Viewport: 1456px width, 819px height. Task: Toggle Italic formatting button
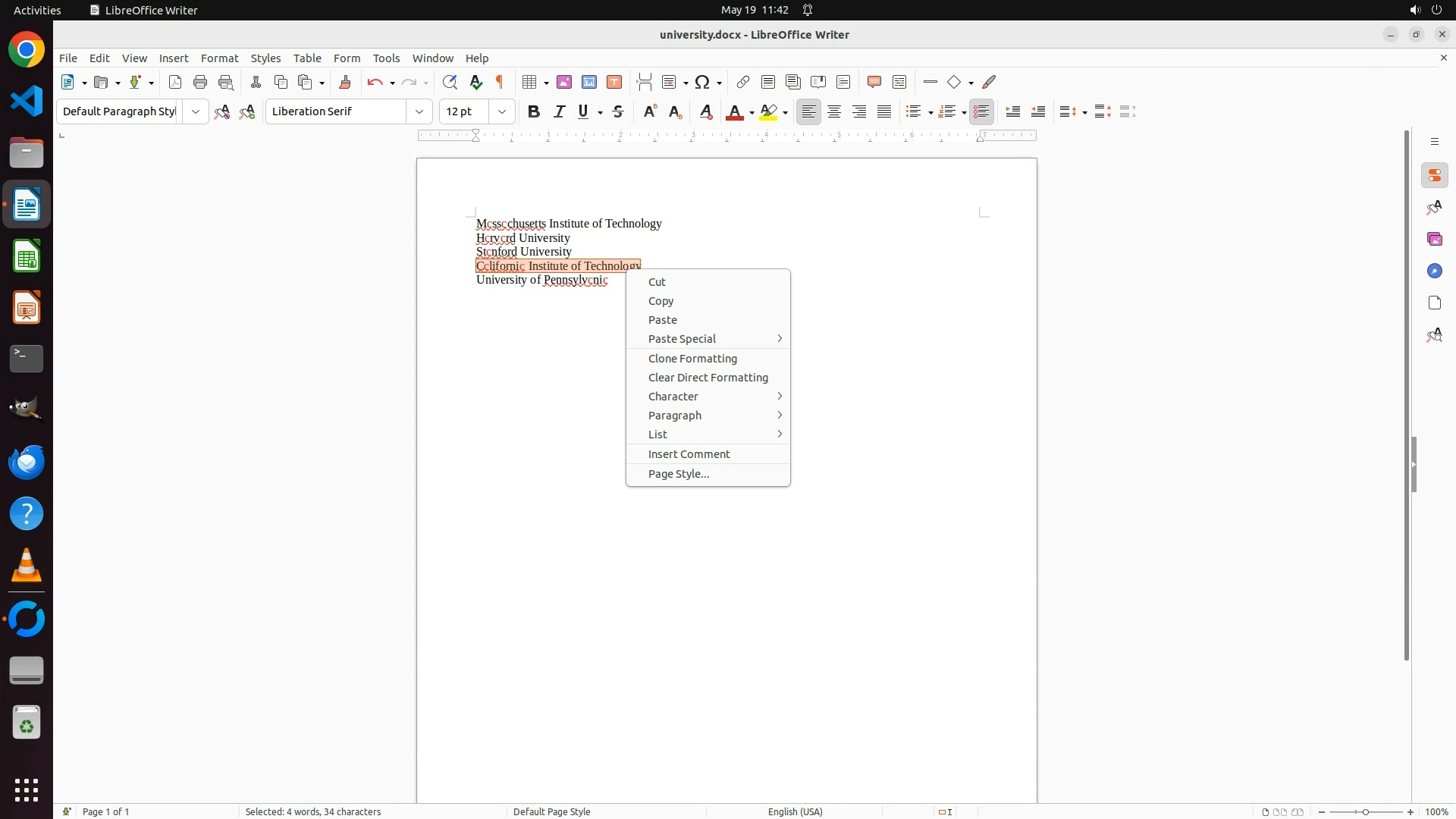coord(560,111)
